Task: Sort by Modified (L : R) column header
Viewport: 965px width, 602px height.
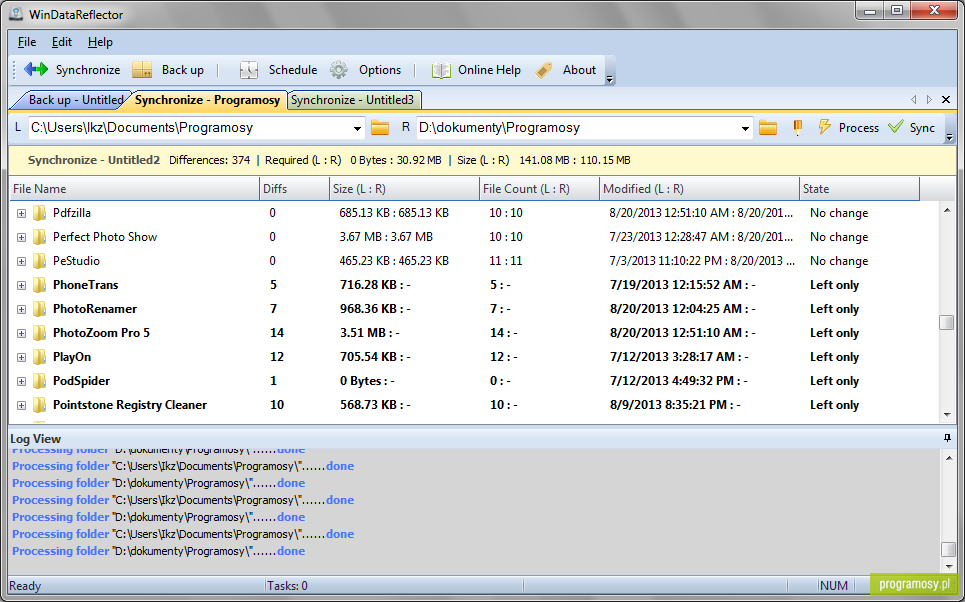Action: pos(699,189)
